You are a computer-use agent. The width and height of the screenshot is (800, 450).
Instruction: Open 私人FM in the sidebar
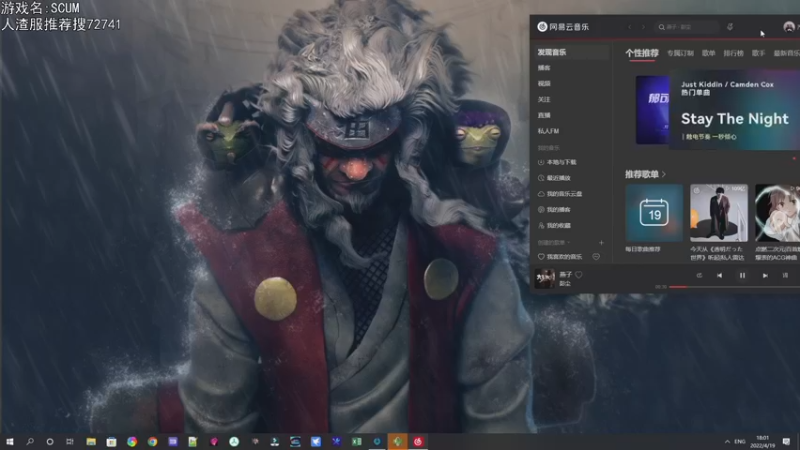(548, 131)
